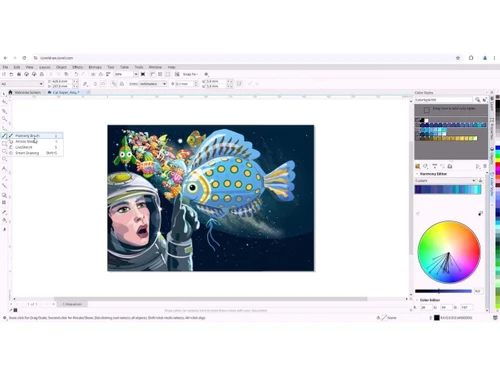Select the Rectangle tool

4,144
